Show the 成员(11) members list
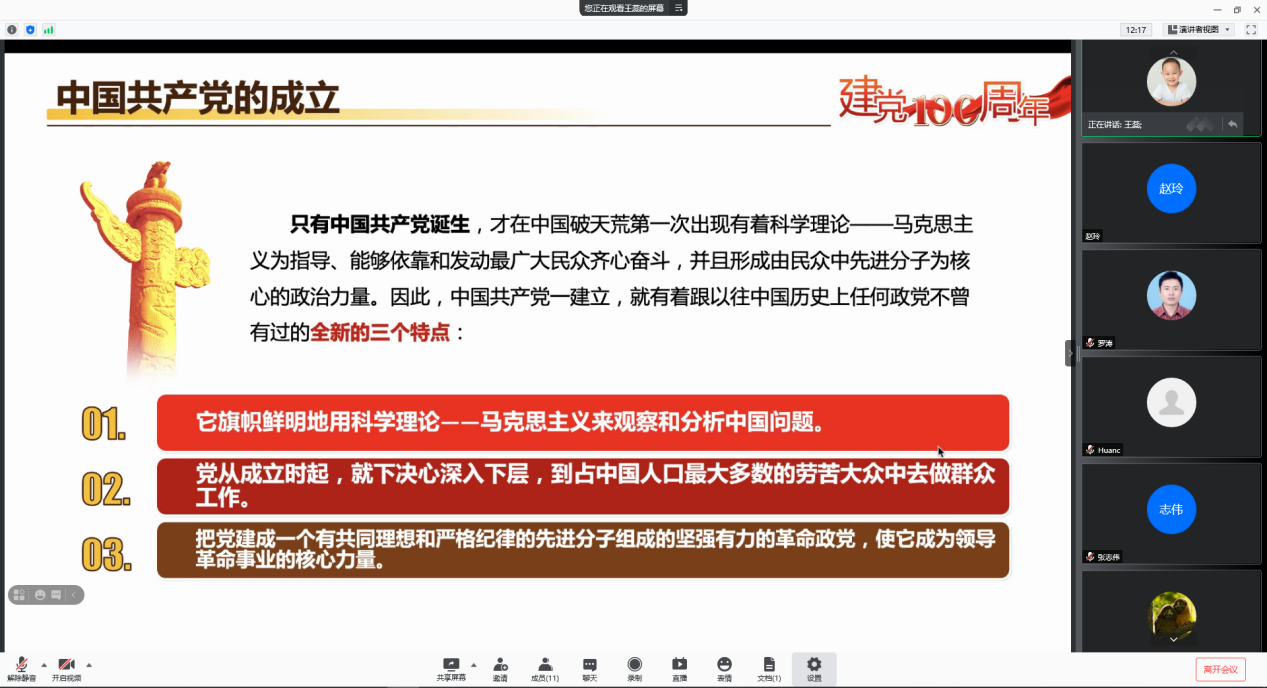This screenshot has height=688, width=1267. click(x=545, y=666)
